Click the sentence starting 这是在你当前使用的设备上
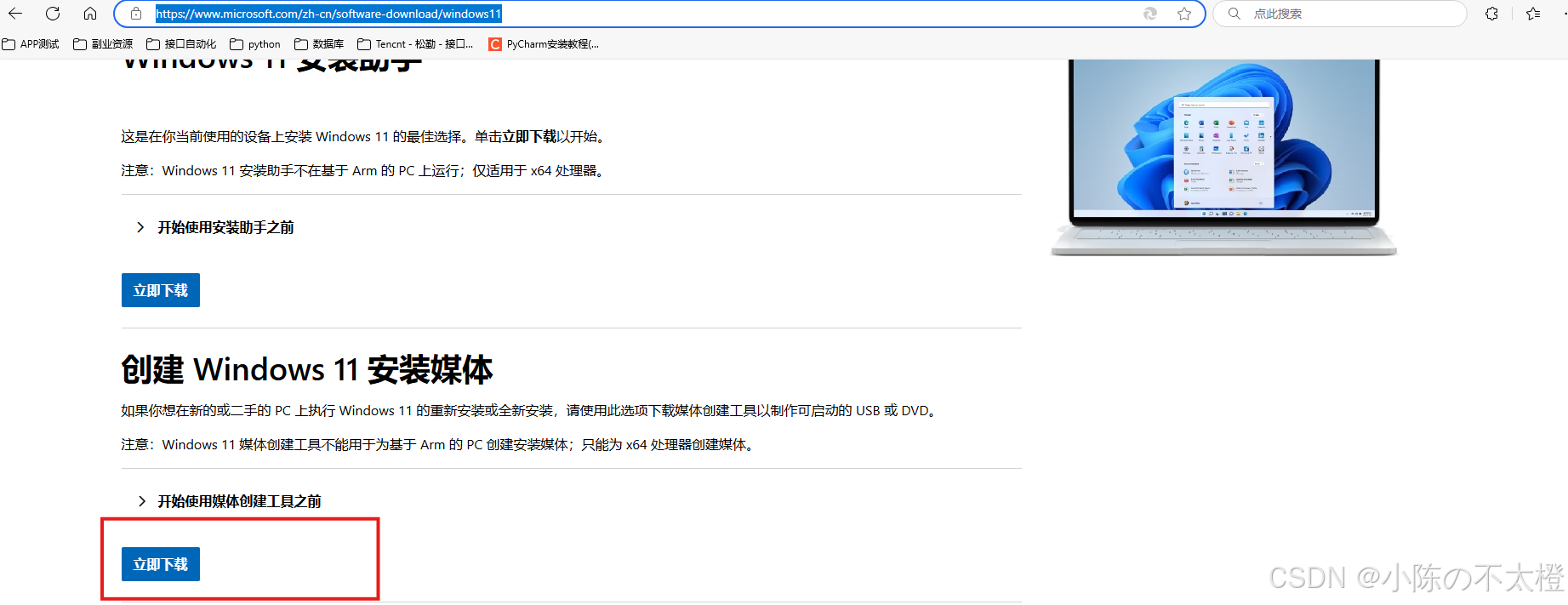This screenshot has width=1568, height=605. (x=364, y=137)
